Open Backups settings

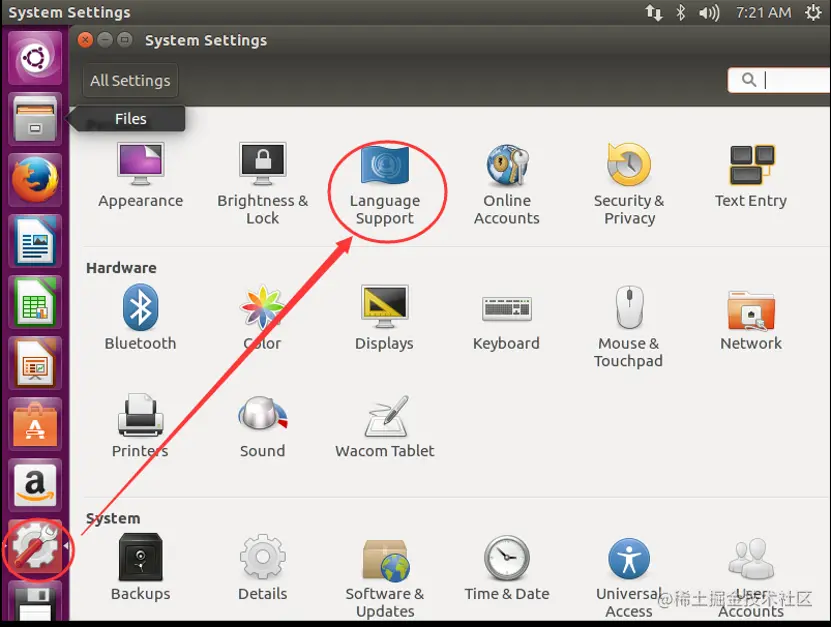tap(141, 566)
